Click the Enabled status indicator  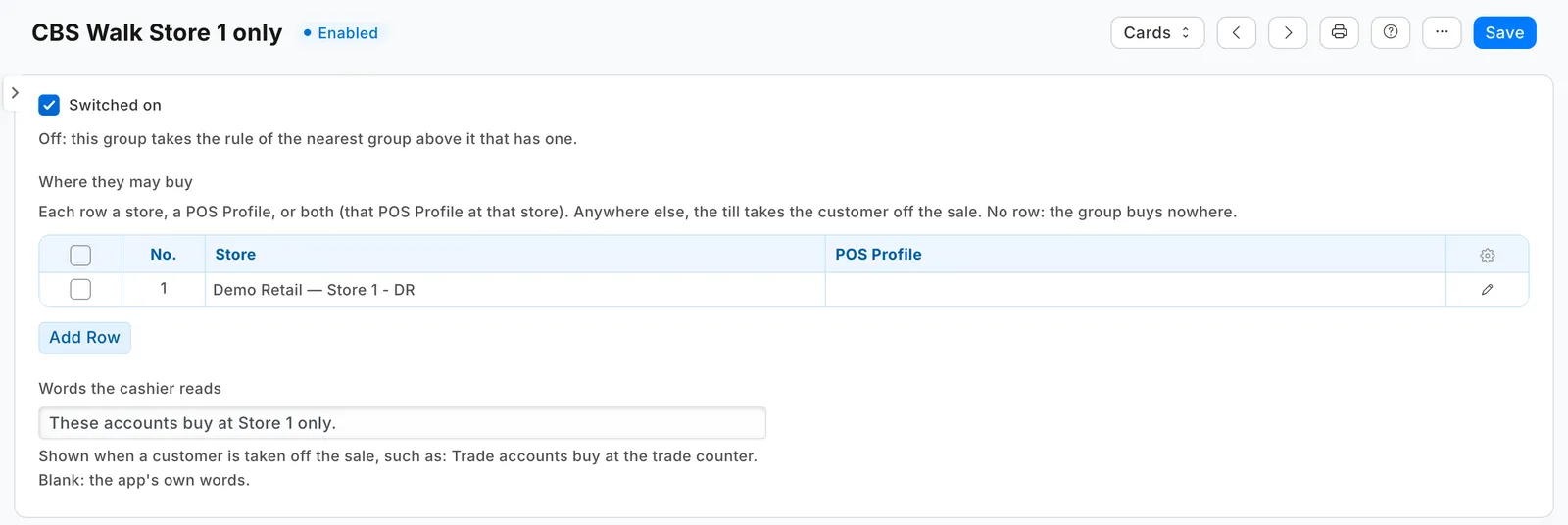[340, 33]
